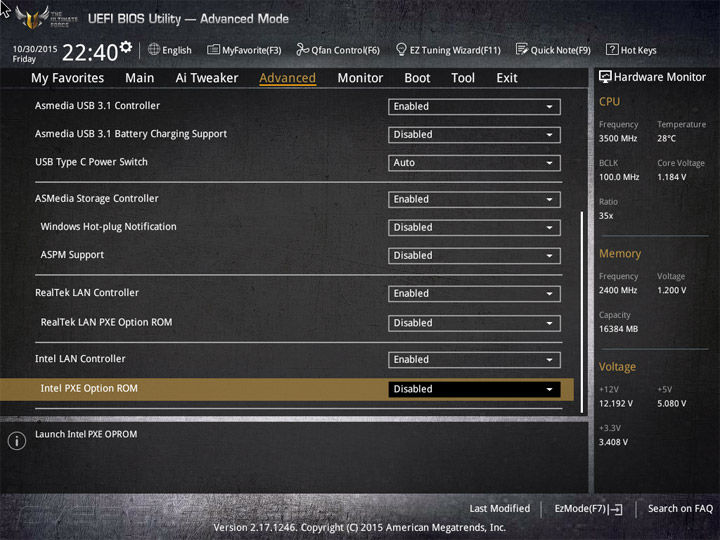Expand USB Type C Power Switch dropdown

[x=474, y=163]
